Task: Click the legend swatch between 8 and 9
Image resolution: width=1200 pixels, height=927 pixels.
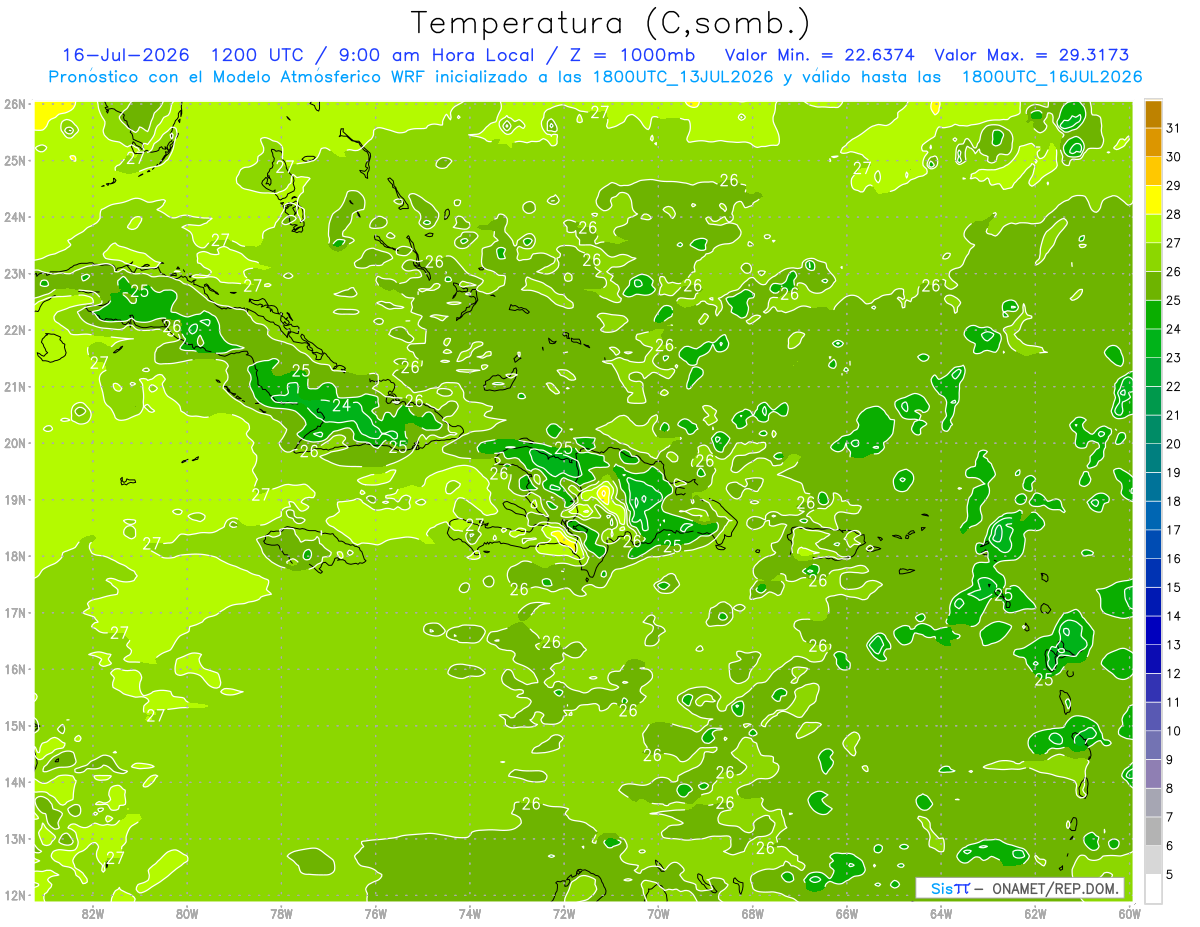Action: 1153,773
